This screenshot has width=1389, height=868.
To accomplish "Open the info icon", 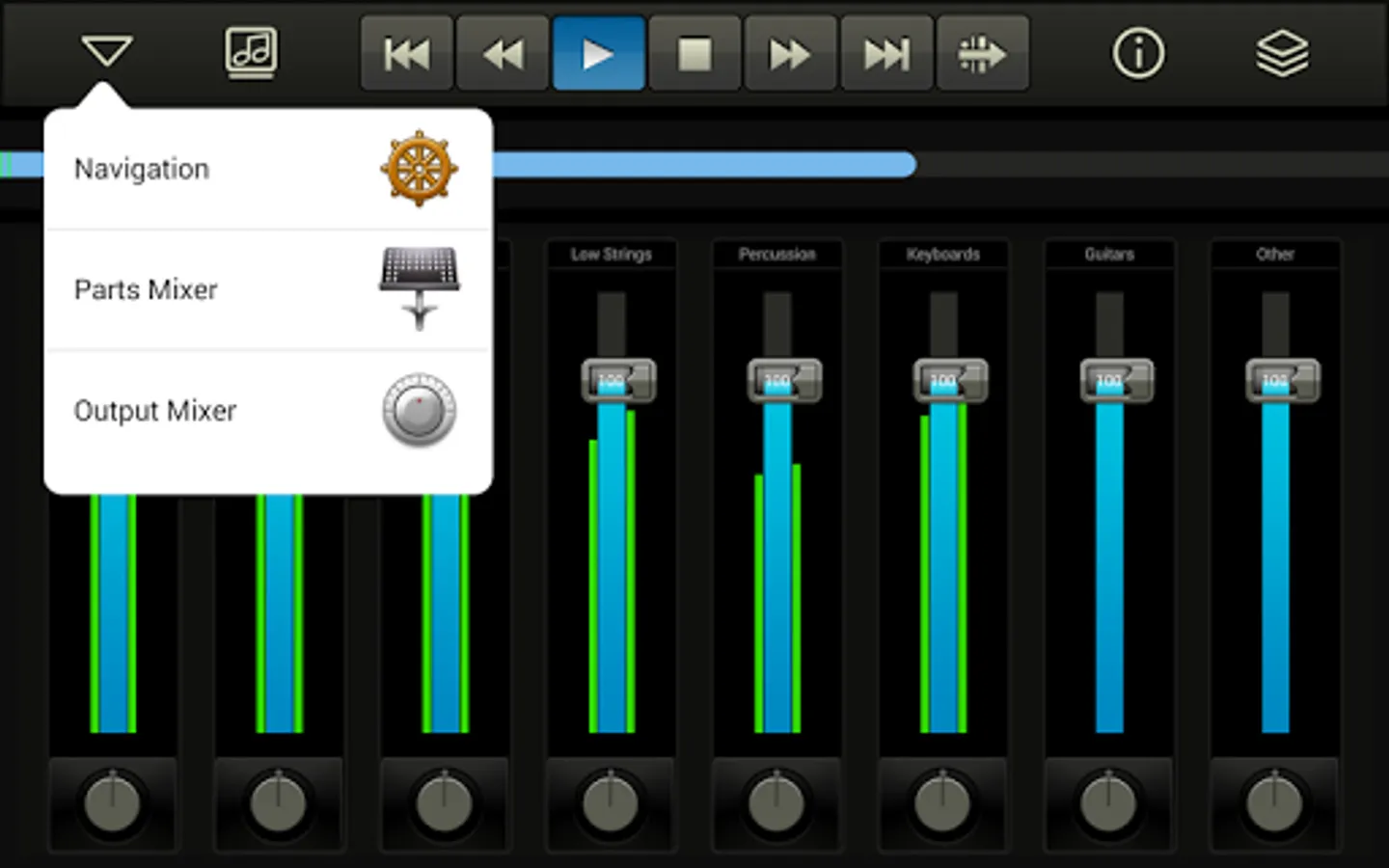I will (x=1138, y=53).
